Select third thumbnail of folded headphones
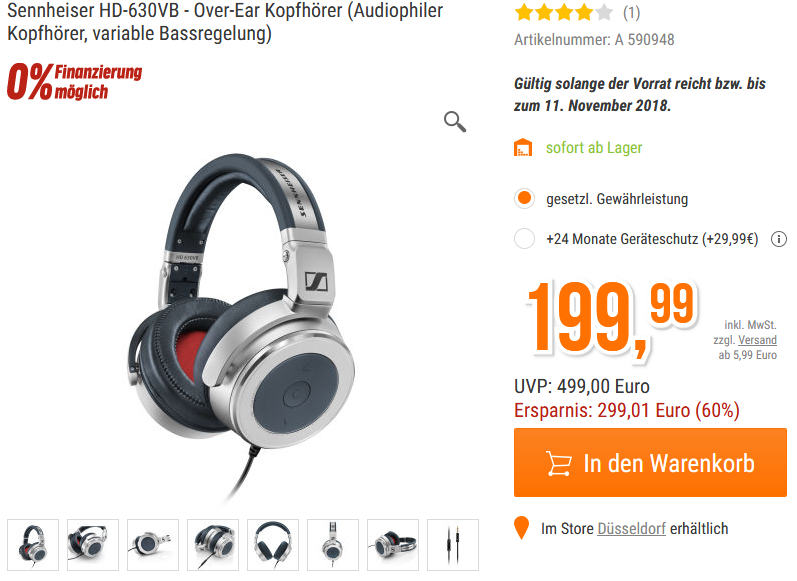 click(153, 545)
